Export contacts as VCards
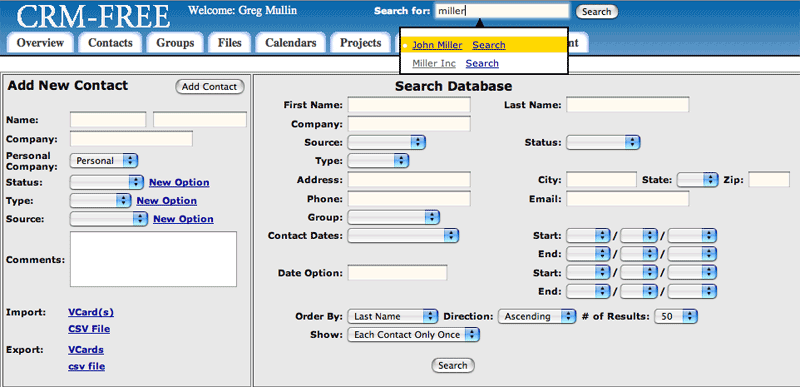Image resolution: width=800 pixels, height=387 pixels. pyautogui.click(x=86, y=350)
